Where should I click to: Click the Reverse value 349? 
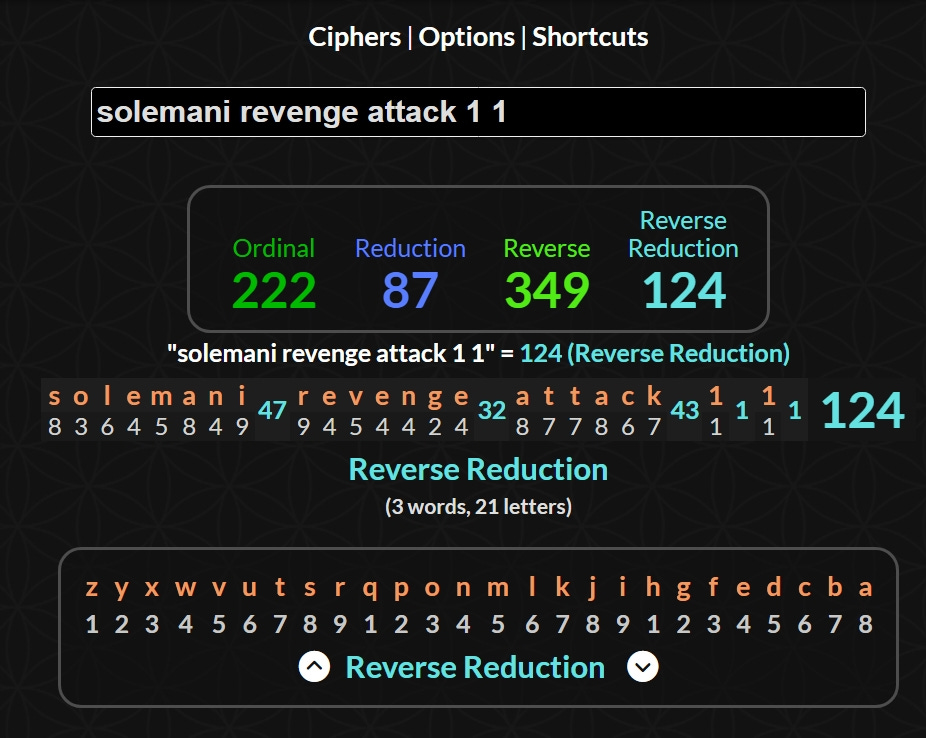pyautogui.click(x=547, y=290)
